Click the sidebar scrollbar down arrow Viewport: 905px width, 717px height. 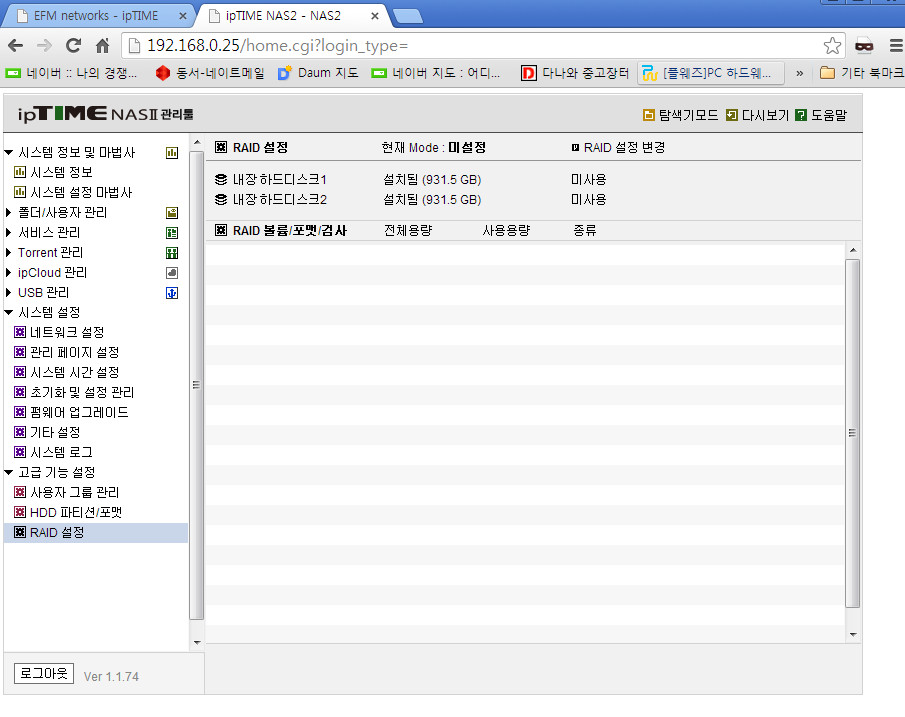pyautogui.click(x=197, y=643)
